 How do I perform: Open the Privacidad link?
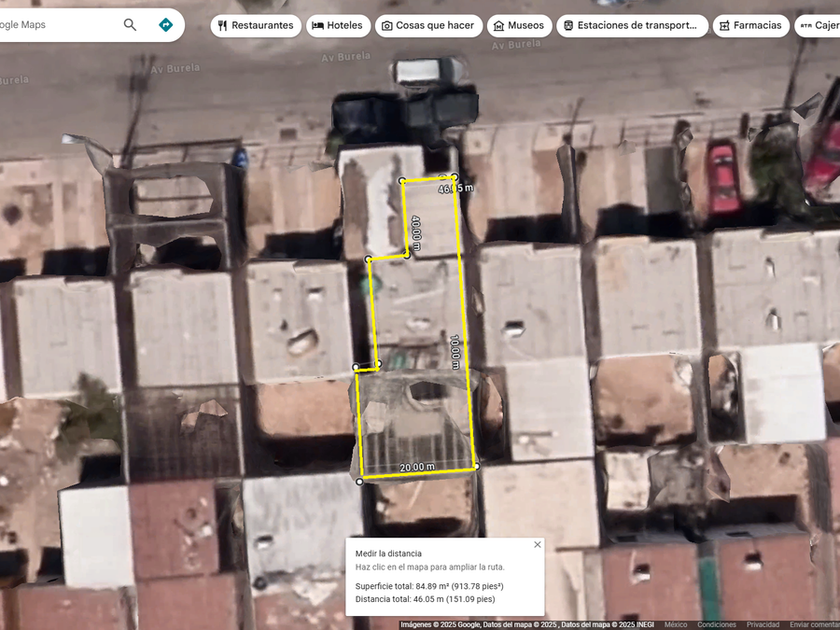[x=763, y=625]
